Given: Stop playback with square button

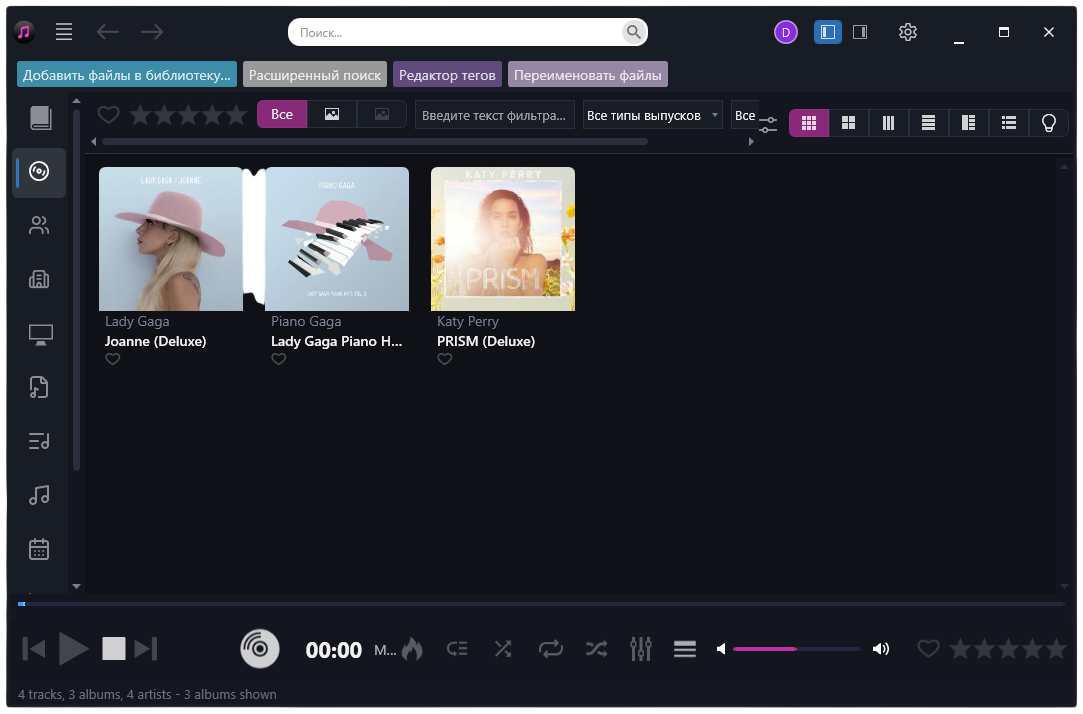Looking at the screenshot, I should coord(114,649).
